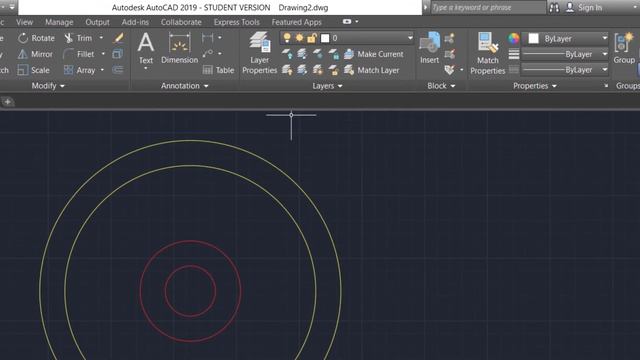This screenshot has width=640, height=360.
Task: Click the Make Current layer icon
Action: click(x=349, y=54)
